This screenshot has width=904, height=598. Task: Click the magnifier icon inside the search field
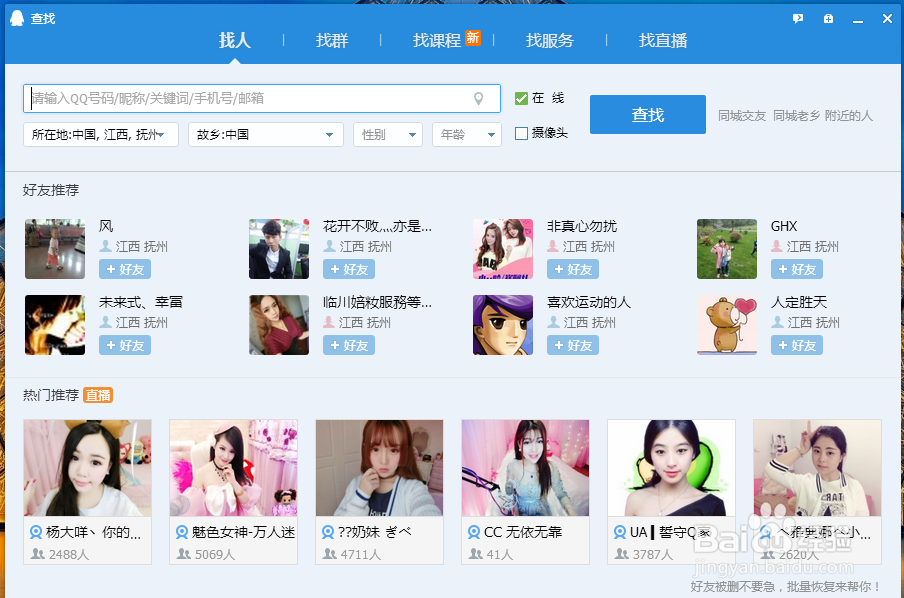tap(481, 99)
